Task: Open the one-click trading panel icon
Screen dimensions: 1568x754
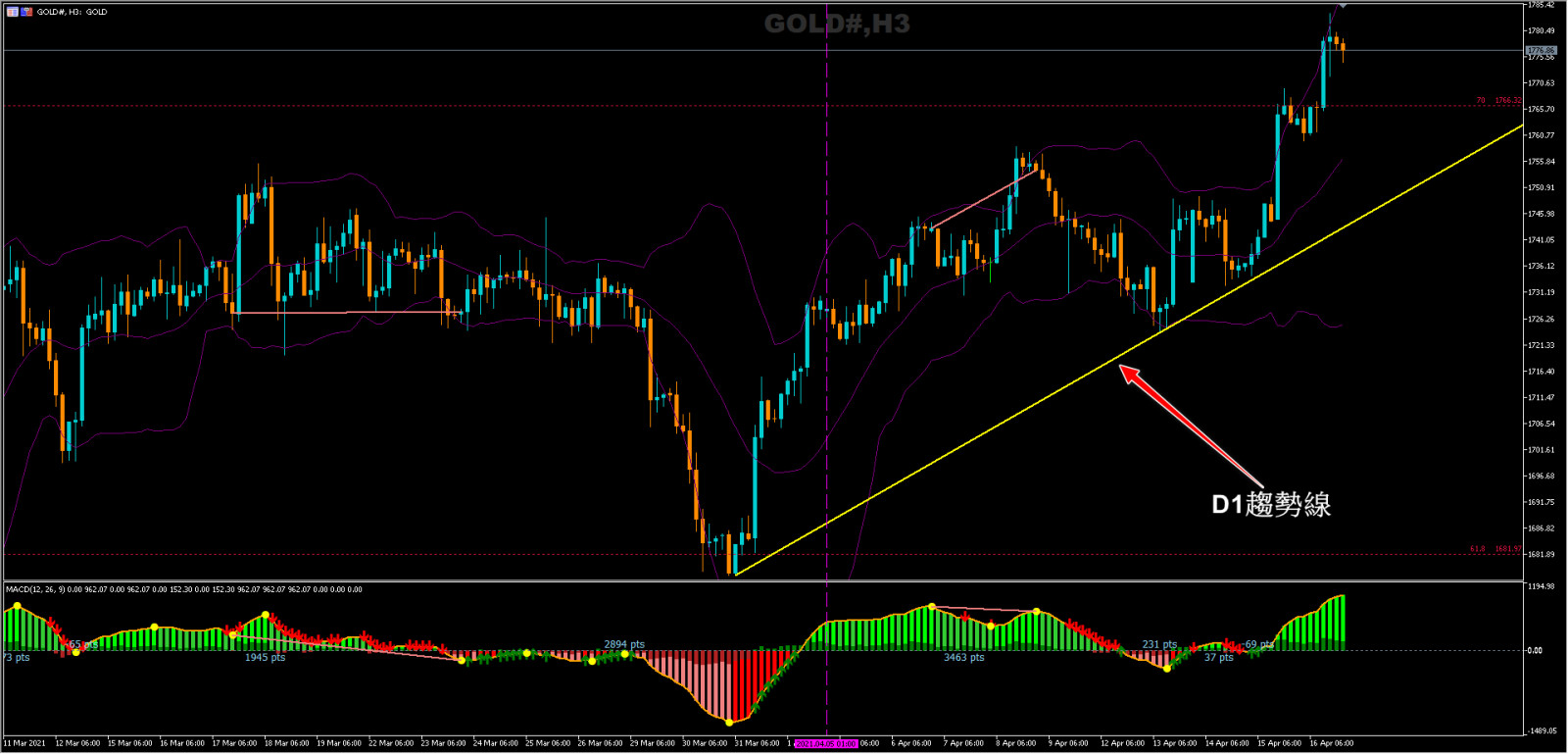Action: [x=27, y=12]
